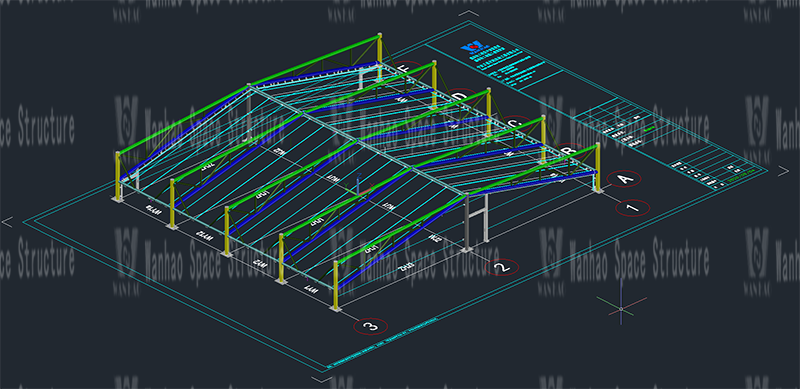The height and width of the screenshot is (389, 800).
Task: Click the right viewport edge arrow marker
Action: pyautogui.click(x=783, y=171)
